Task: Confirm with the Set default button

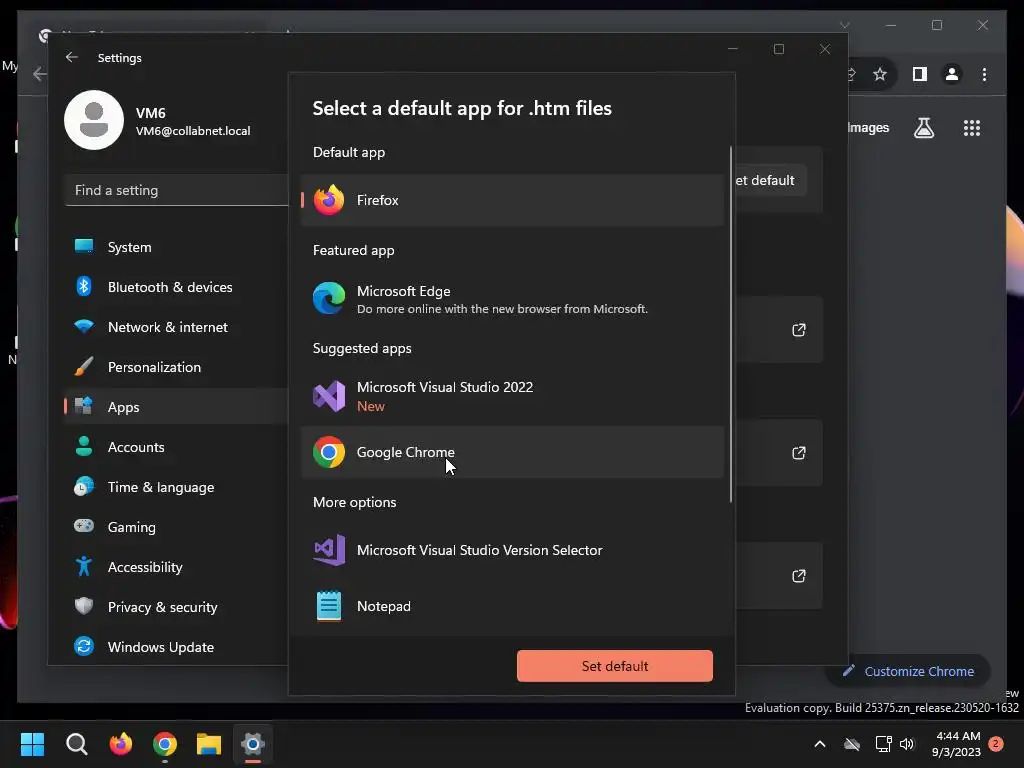Action: [x=615, y=665]
